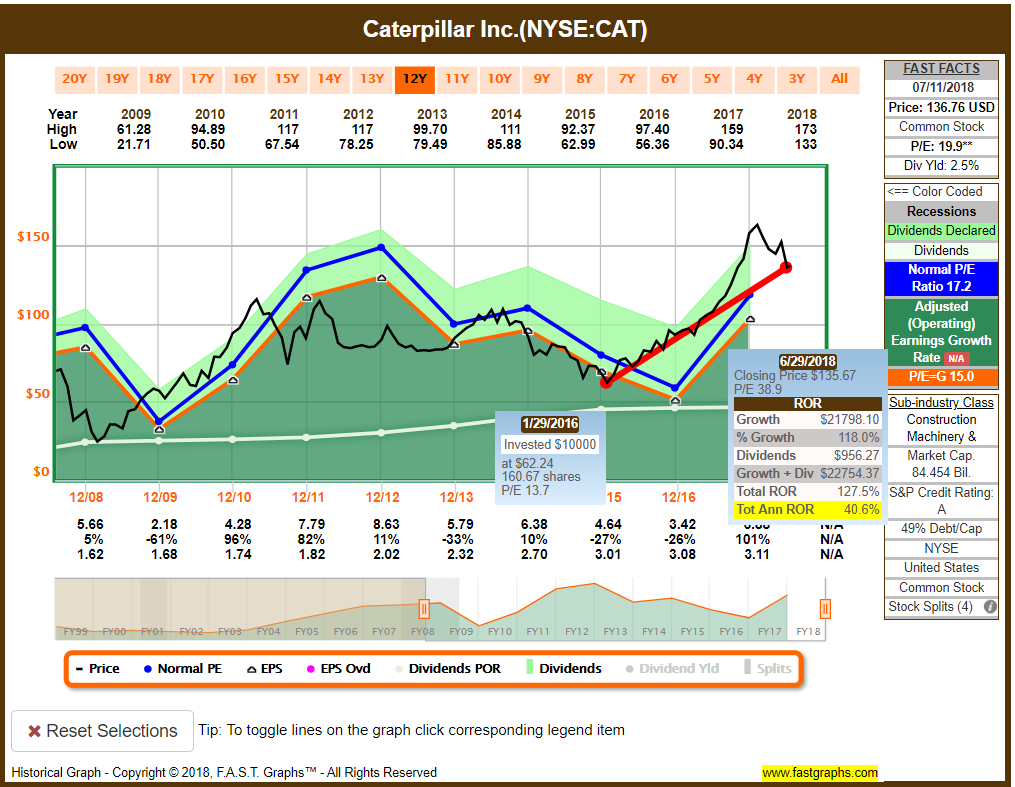
Task: Select the 20Y time range tab
Action: coord(74,79)
